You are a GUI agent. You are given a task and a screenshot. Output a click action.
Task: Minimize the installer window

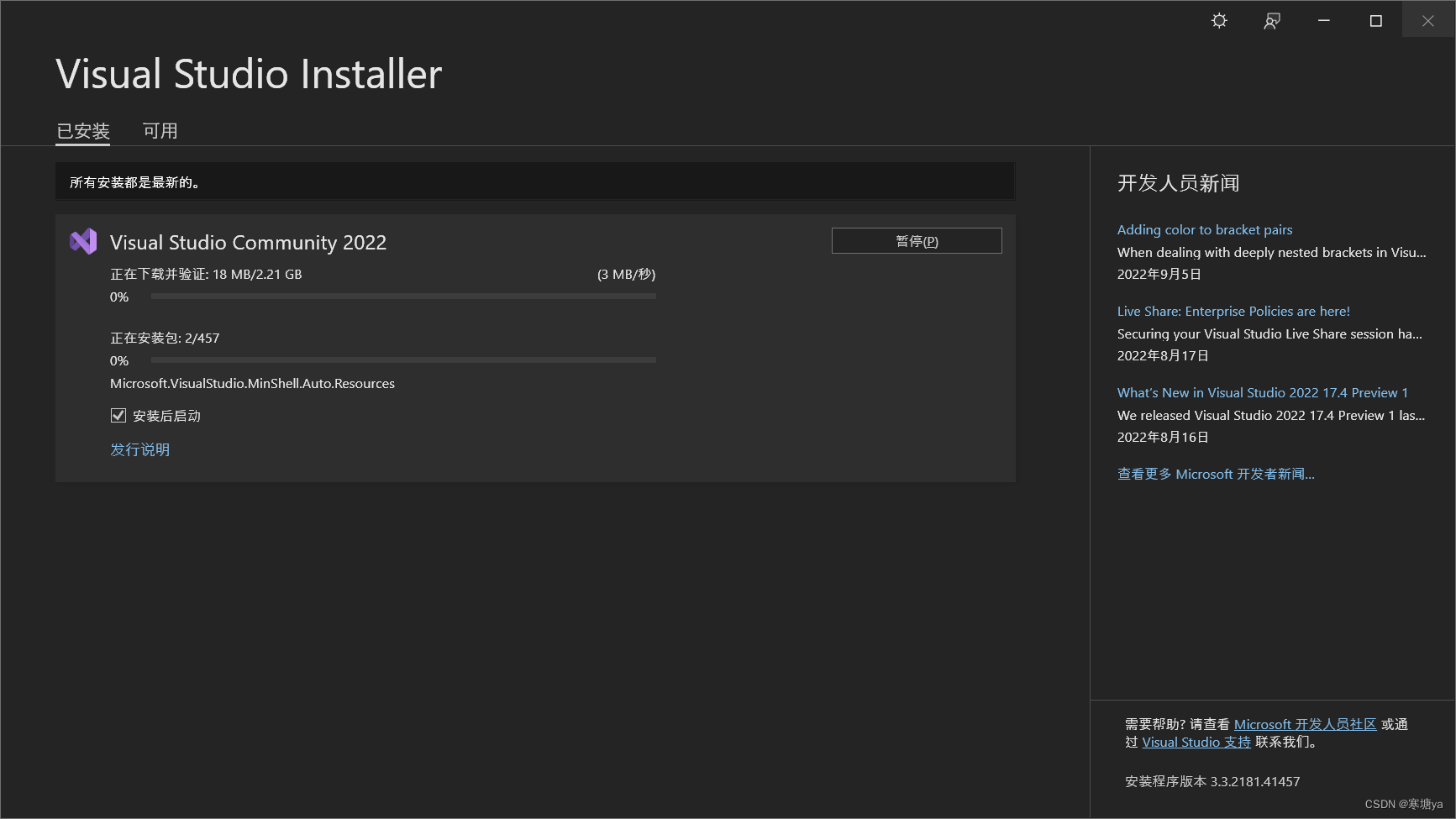[x=1324, y=21]
